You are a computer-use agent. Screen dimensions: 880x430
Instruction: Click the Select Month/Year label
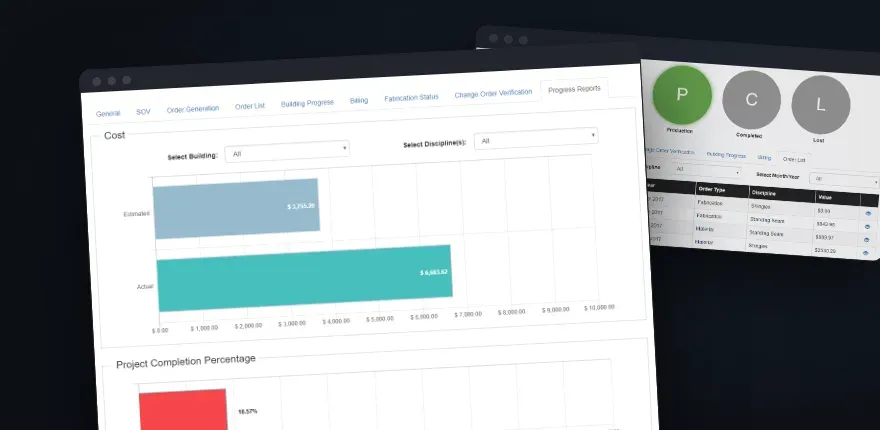click(777, 175)
